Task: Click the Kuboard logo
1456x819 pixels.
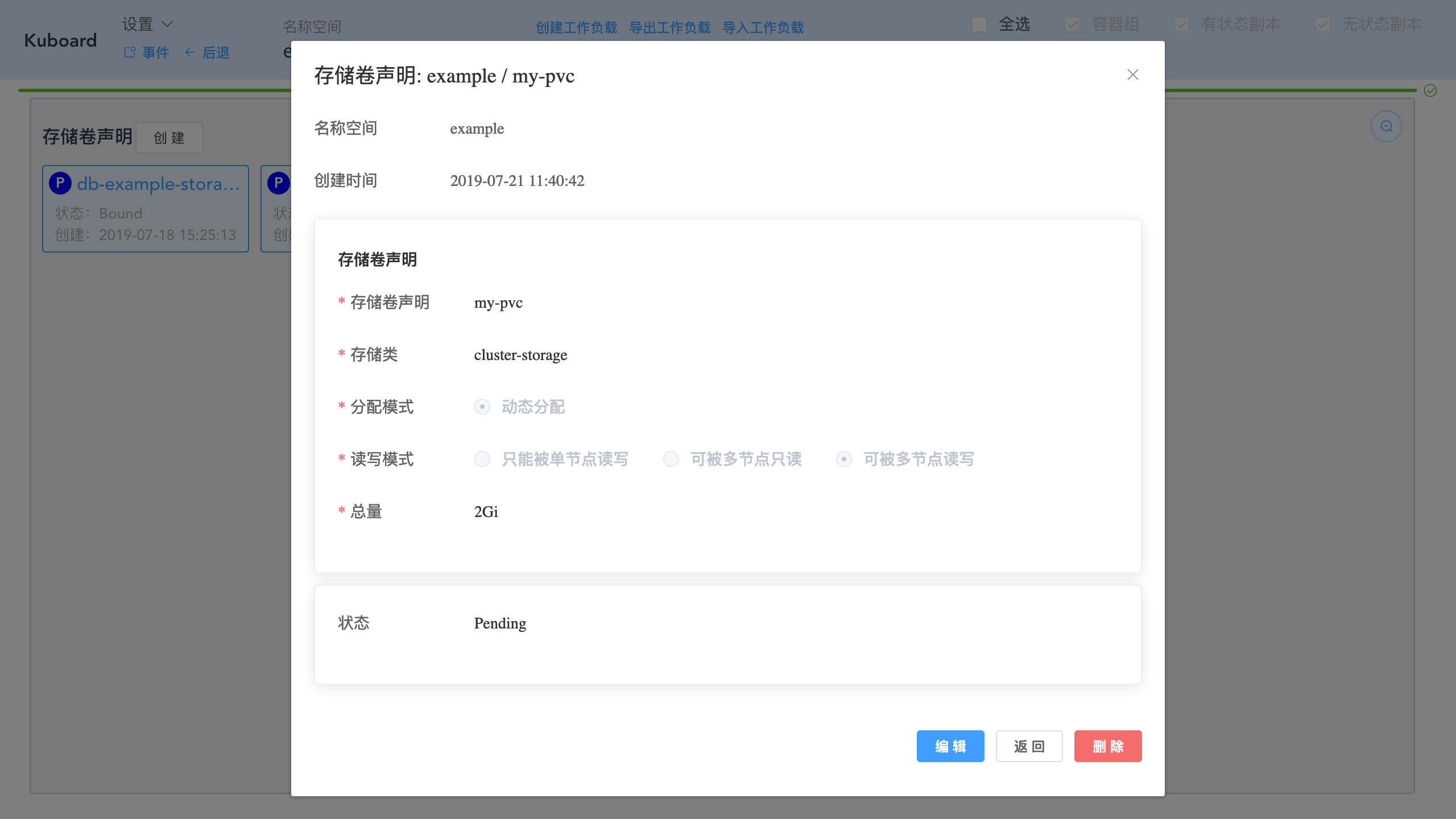Action: pyautogui.click(x=60, y=40)
